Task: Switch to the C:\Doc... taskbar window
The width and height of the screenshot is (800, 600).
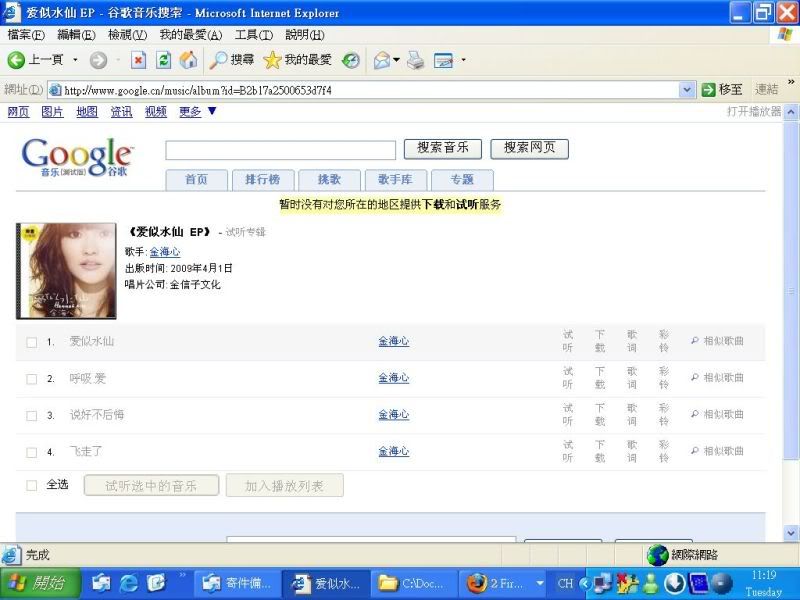Action: point(413,583)
